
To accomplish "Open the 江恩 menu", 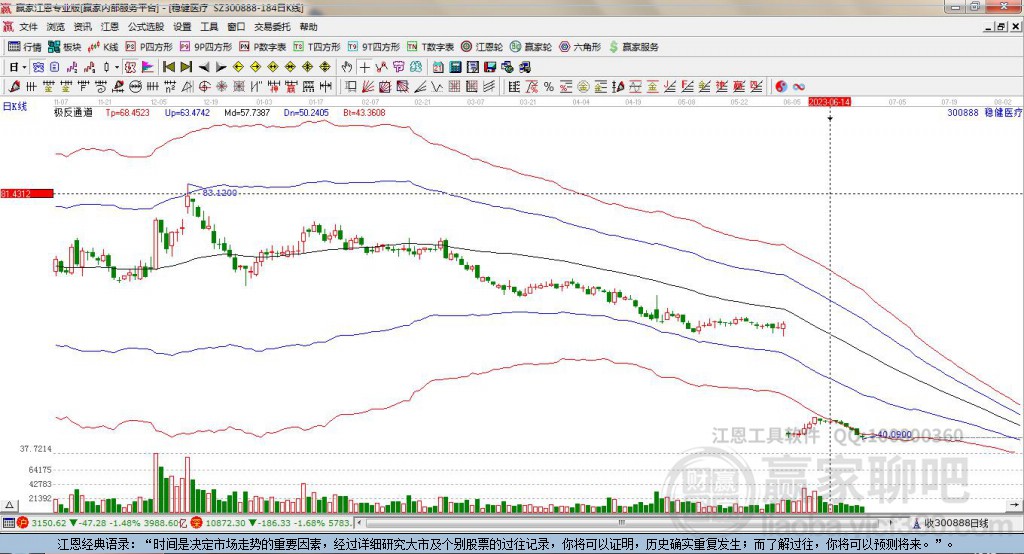I will click(x=110, y=27).
